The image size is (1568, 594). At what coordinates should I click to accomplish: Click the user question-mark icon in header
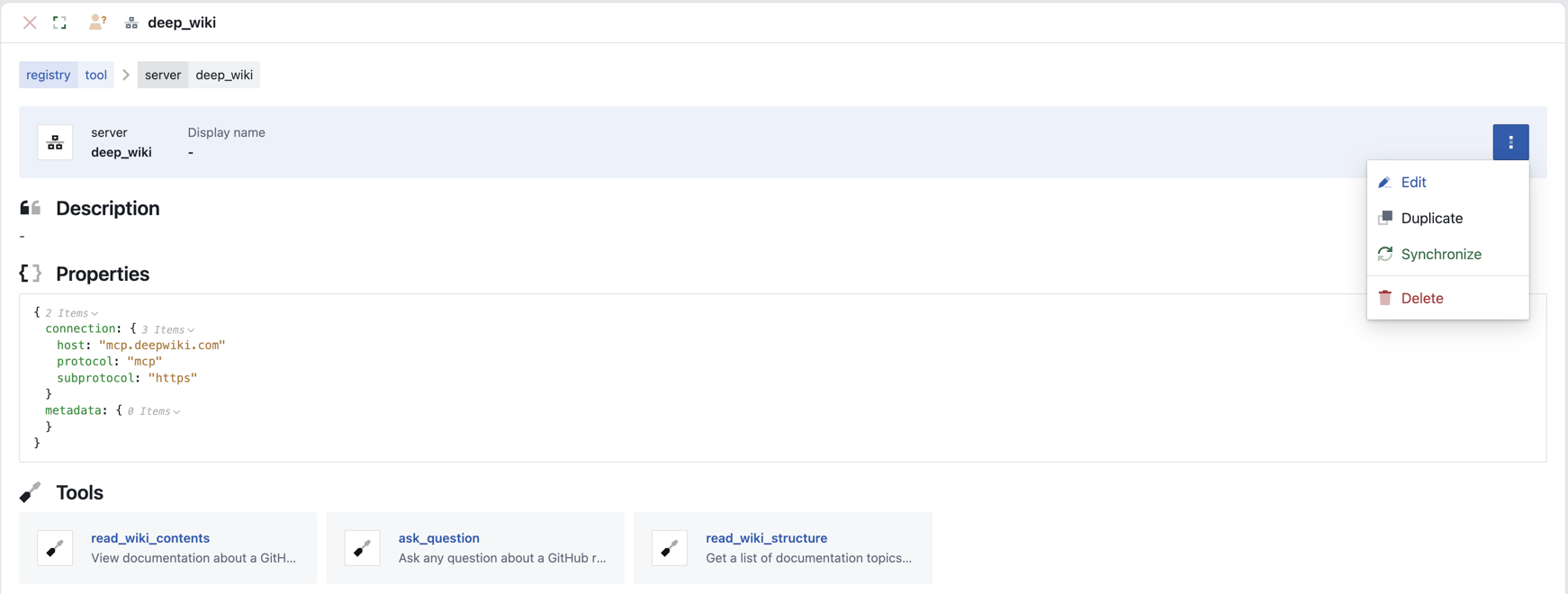point(97,22)
